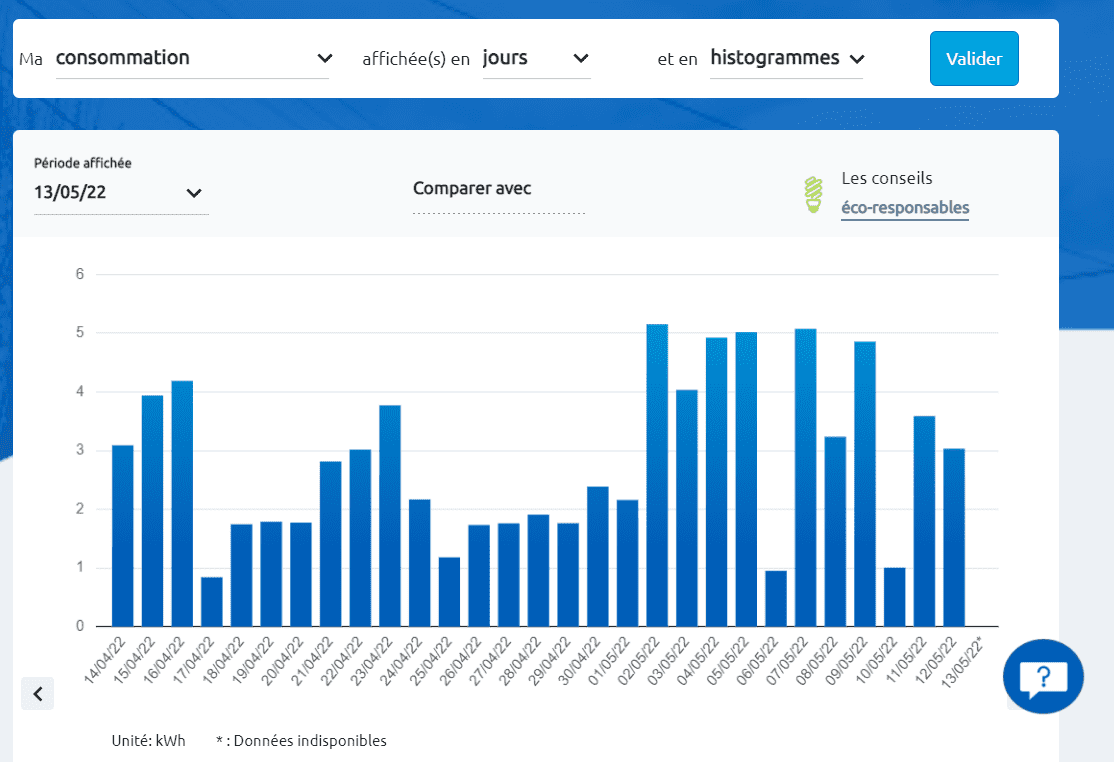
Task: Click the Période affichée chevron
Action: (194, 194)
